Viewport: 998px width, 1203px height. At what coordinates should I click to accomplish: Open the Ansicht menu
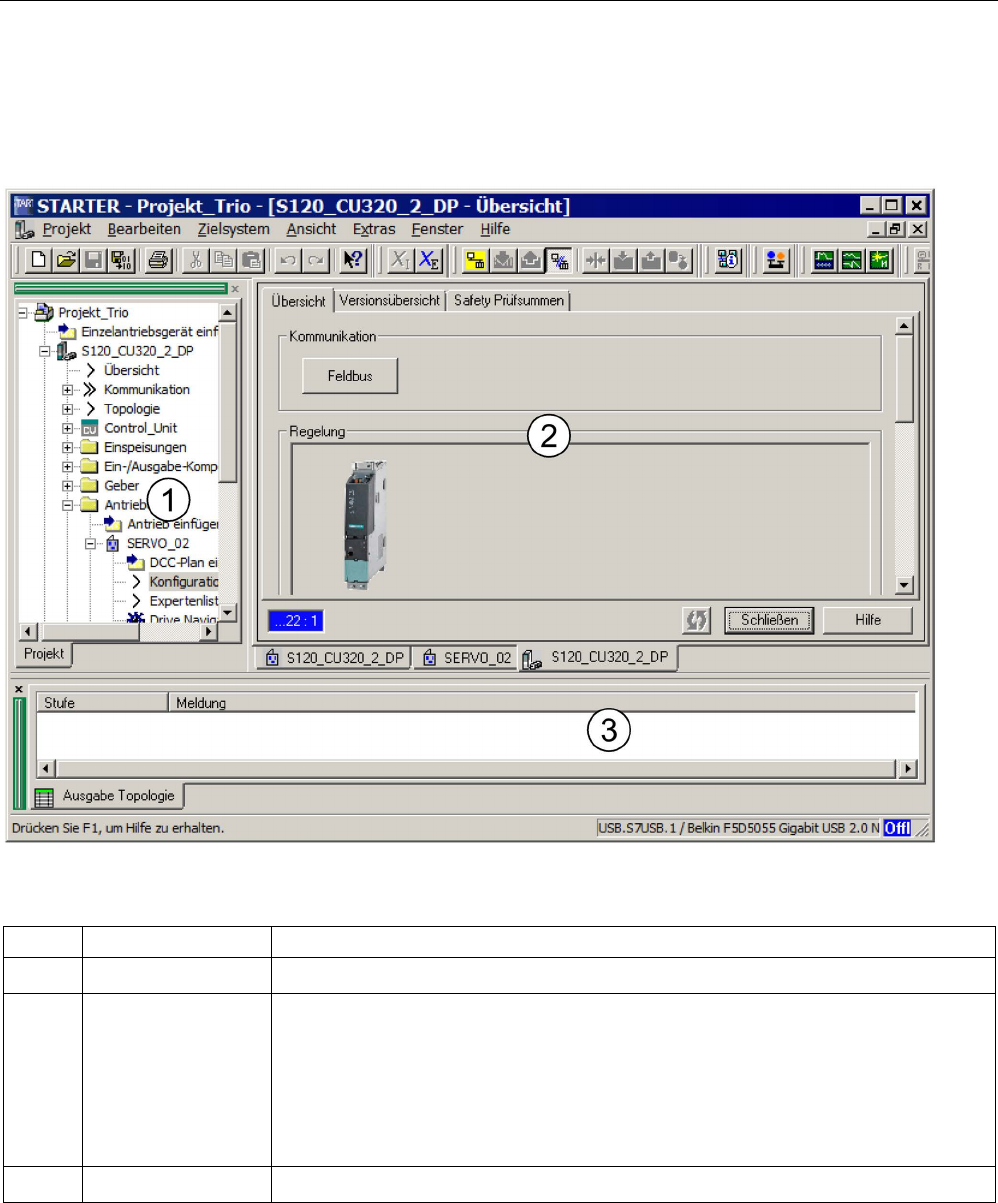click(x=311, y=229)
